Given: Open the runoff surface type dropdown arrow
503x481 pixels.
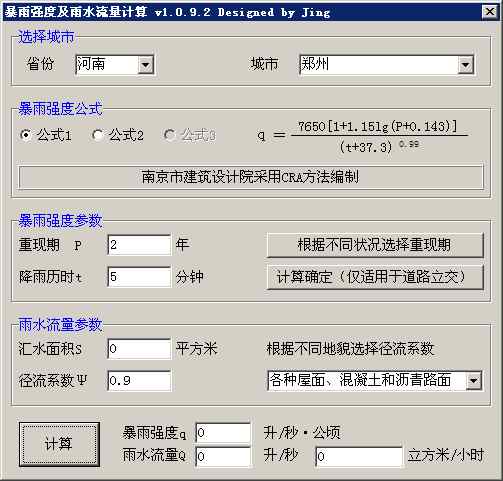Looking at the screenshot, I should click(x=473, y=380).
